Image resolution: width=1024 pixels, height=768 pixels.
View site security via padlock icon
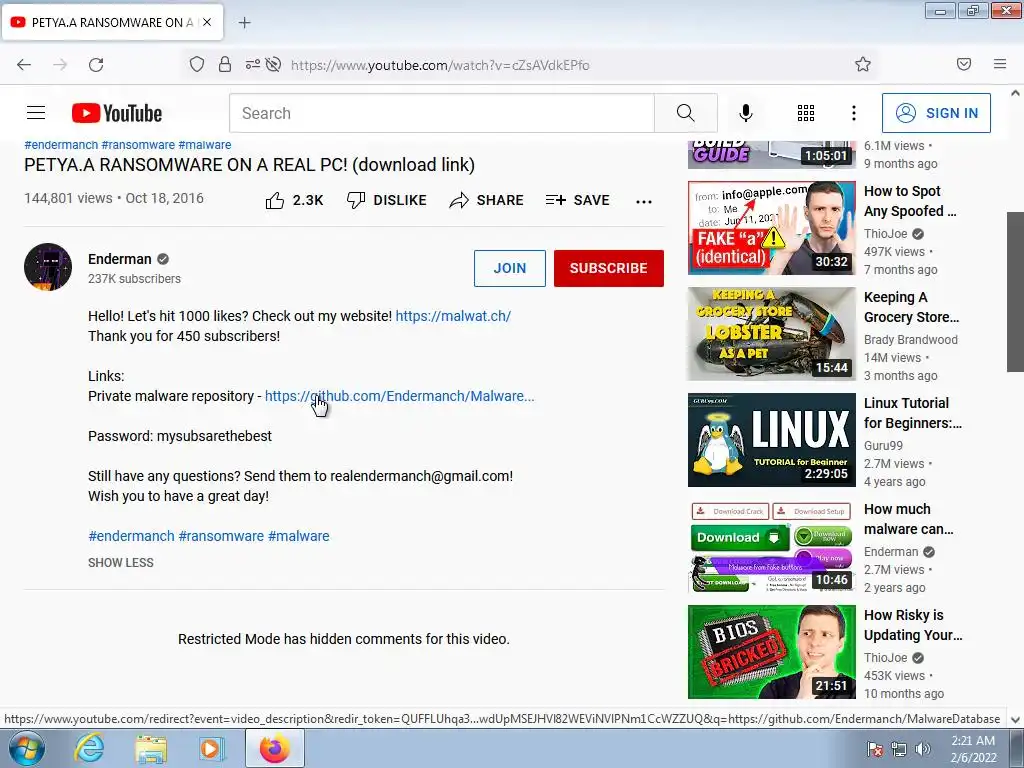coord(225,65)
